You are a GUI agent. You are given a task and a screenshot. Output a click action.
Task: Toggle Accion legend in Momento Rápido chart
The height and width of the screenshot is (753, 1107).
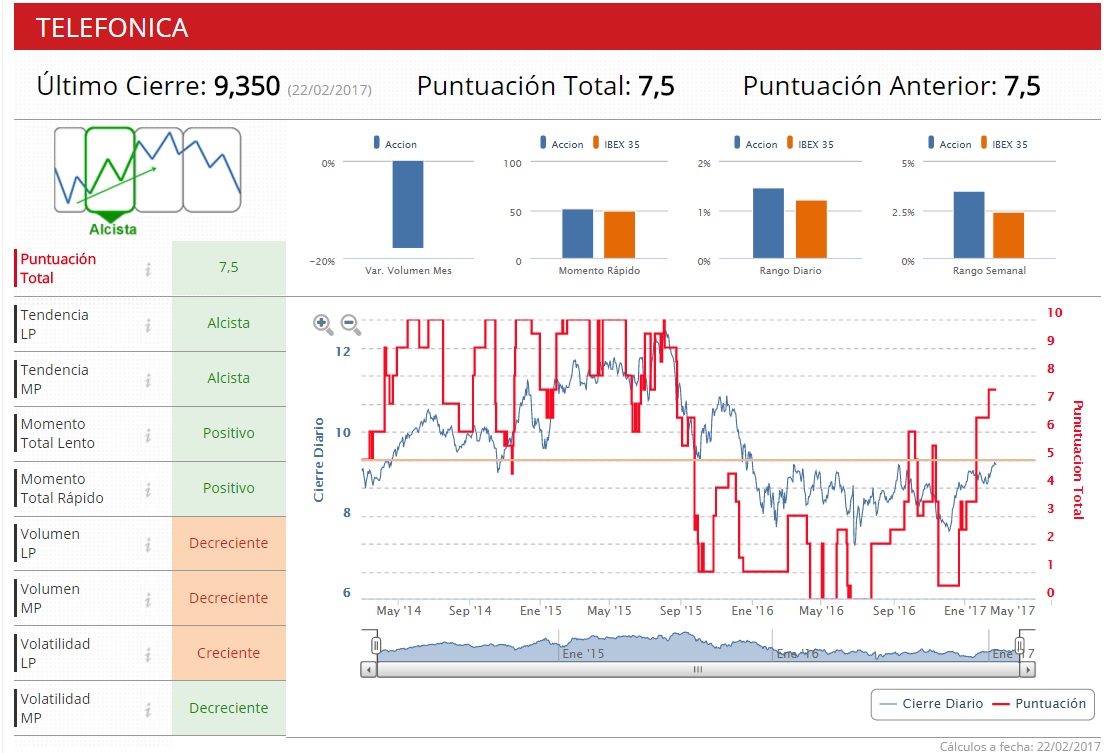pyautogui.click(x=562, y=143)
